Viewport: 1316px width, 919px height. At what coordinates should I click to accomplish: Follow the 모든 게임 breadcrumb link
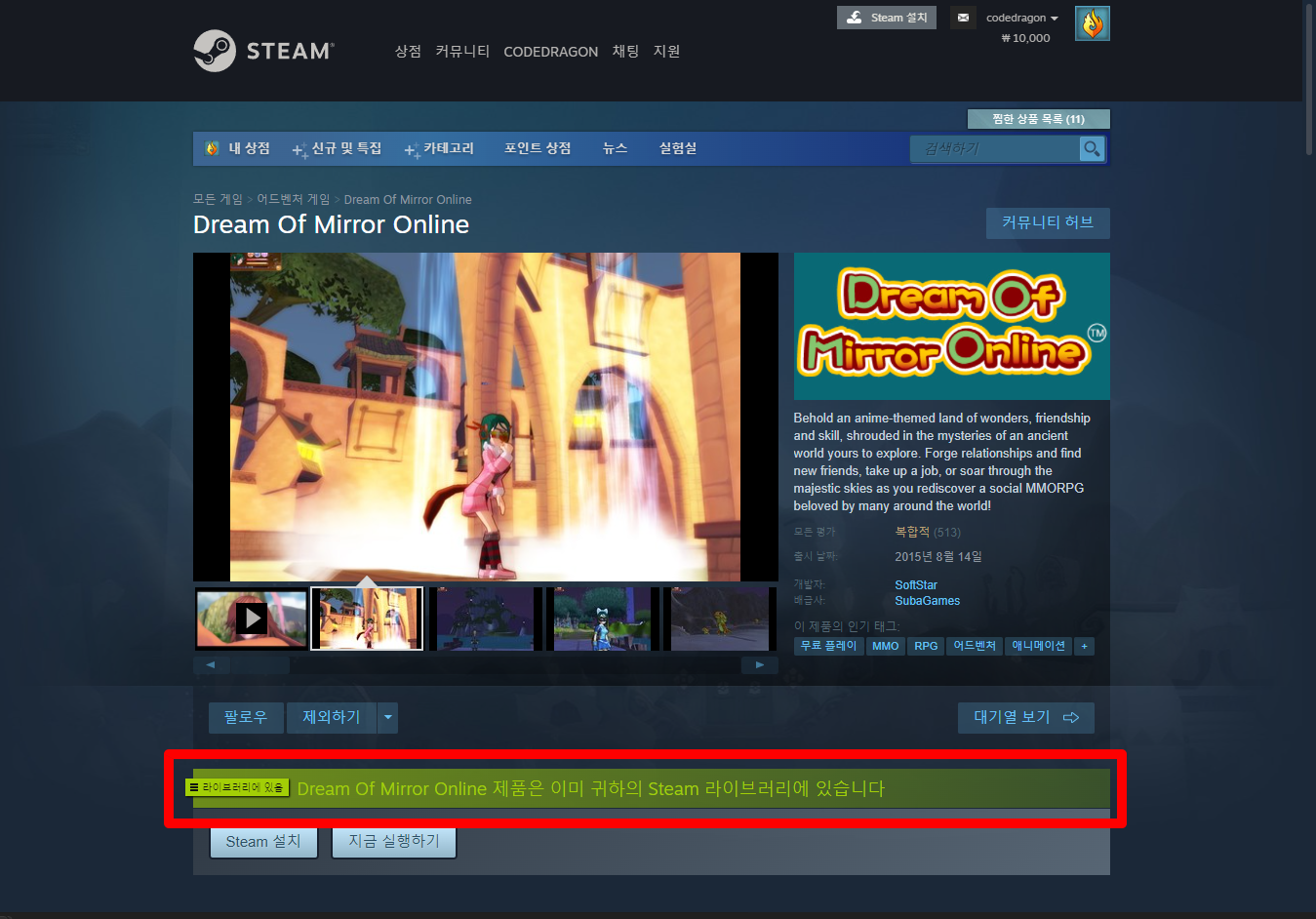[218, 199]
